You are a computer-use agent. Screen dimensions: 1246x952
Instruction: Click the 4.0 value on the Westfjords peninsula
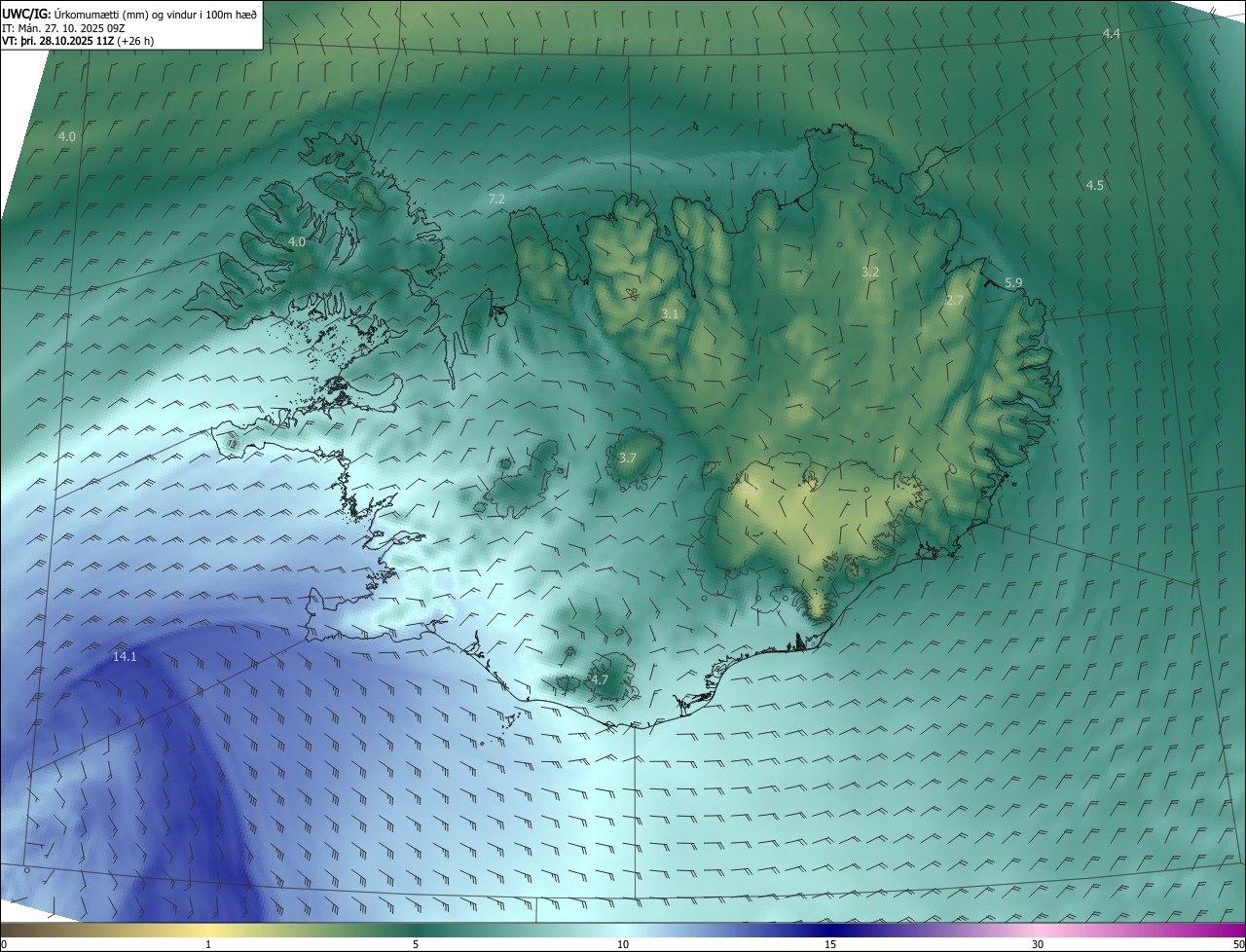[x=297, y=241]
